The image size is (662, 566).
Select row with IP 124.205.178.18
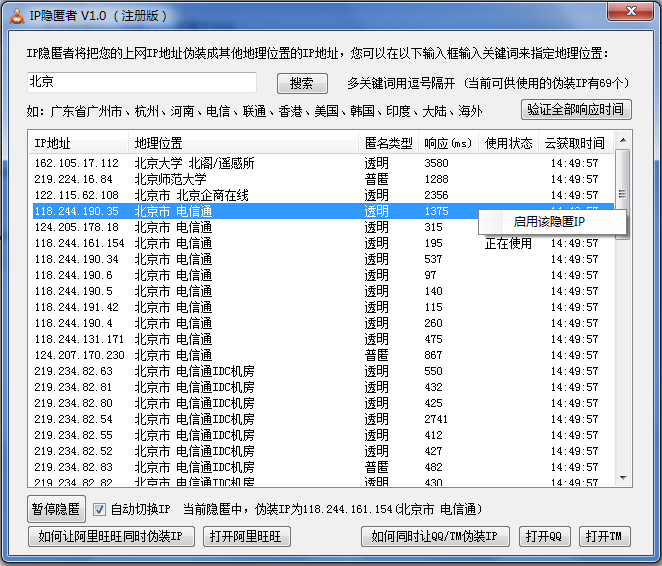point(323,227)
